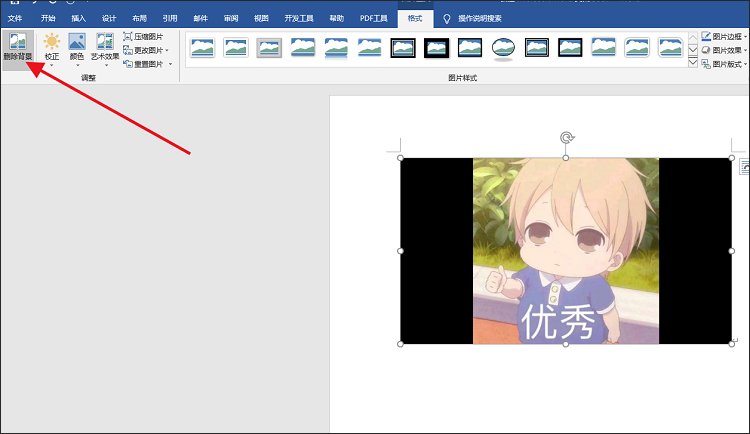
Task: Apply the reflected rounded rectangle style (fifth)
Action: click(336, 48)
